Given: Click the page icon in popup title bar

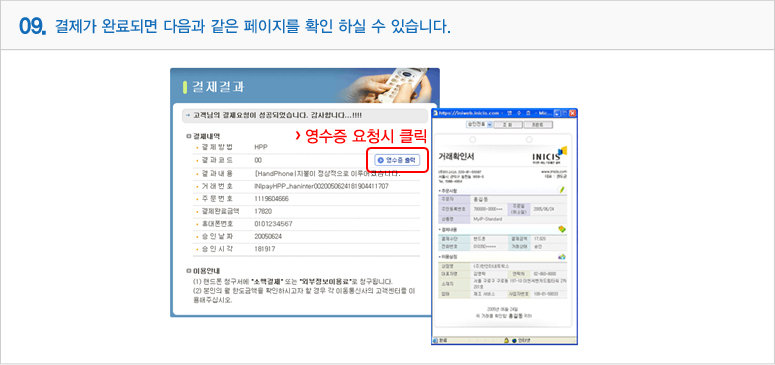Looking at the screenshot, I should [436, 113].
